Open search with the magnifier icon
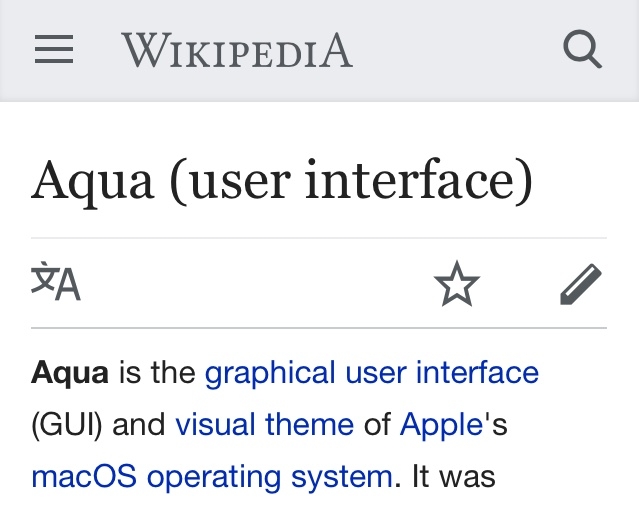 [582, 48]
